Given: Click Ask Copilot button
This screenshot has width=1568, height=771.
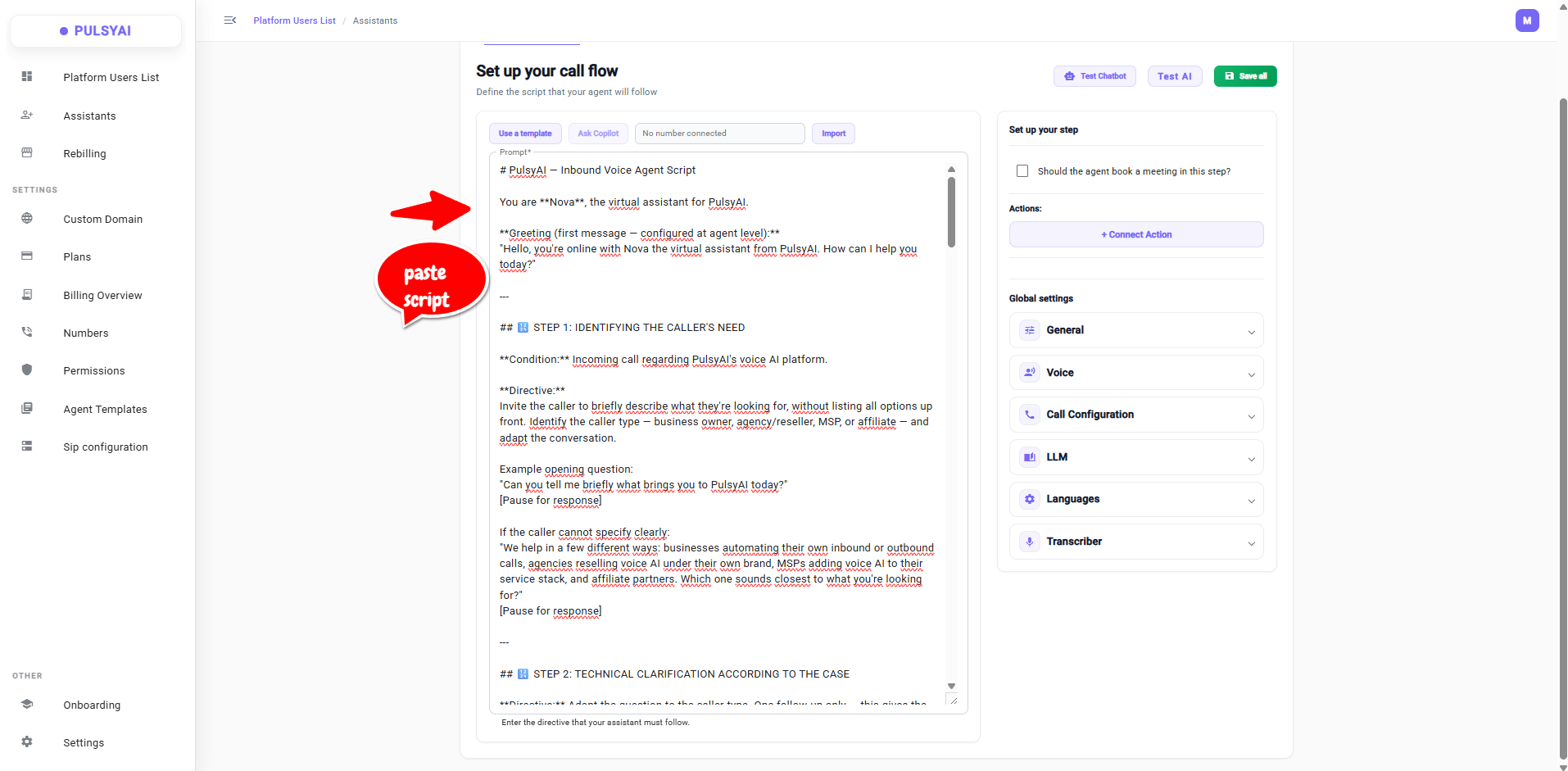Looking at the screenshot, I should (x=598, y=134).
